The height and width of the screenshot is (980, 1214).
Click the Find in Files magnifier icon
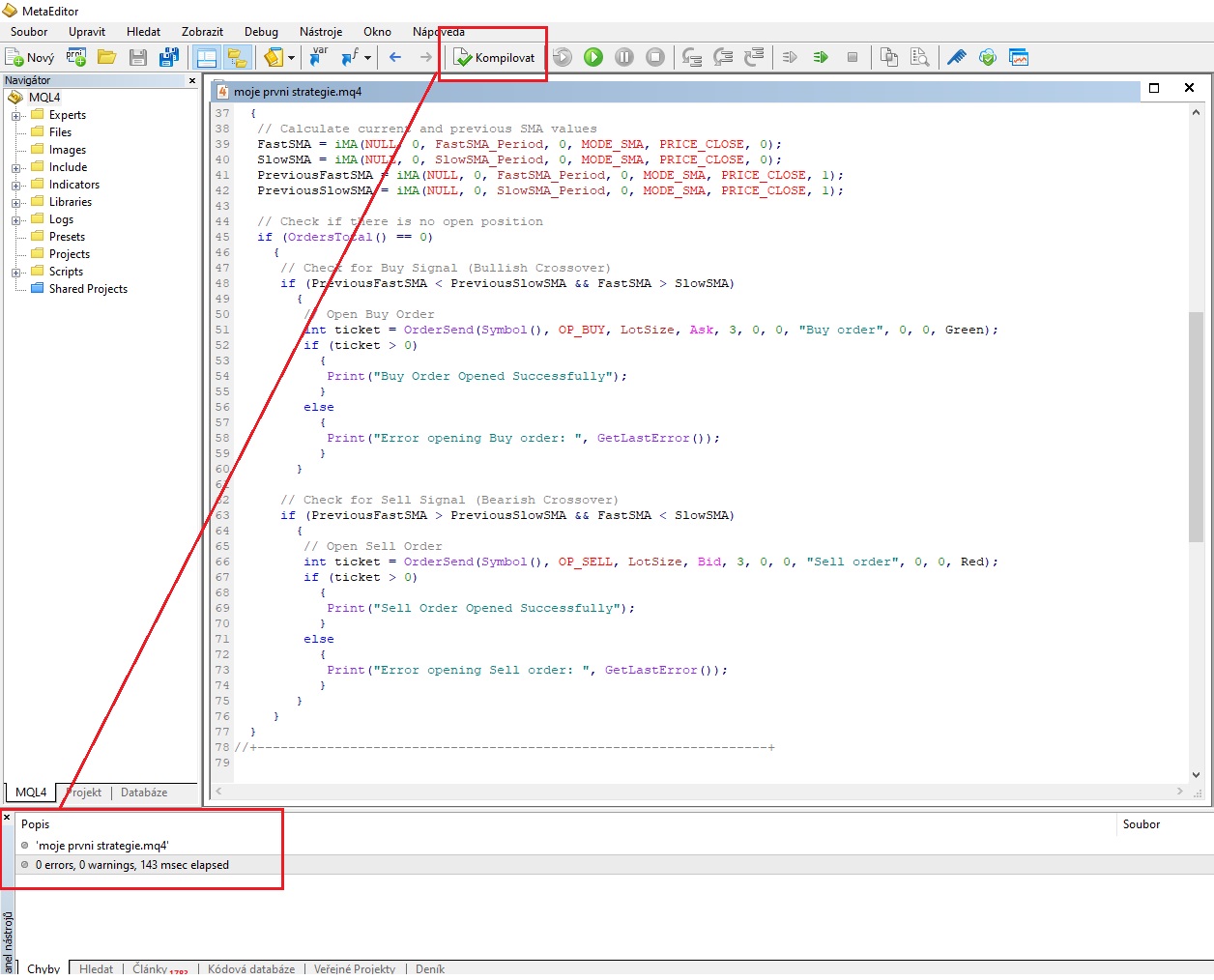919,58
